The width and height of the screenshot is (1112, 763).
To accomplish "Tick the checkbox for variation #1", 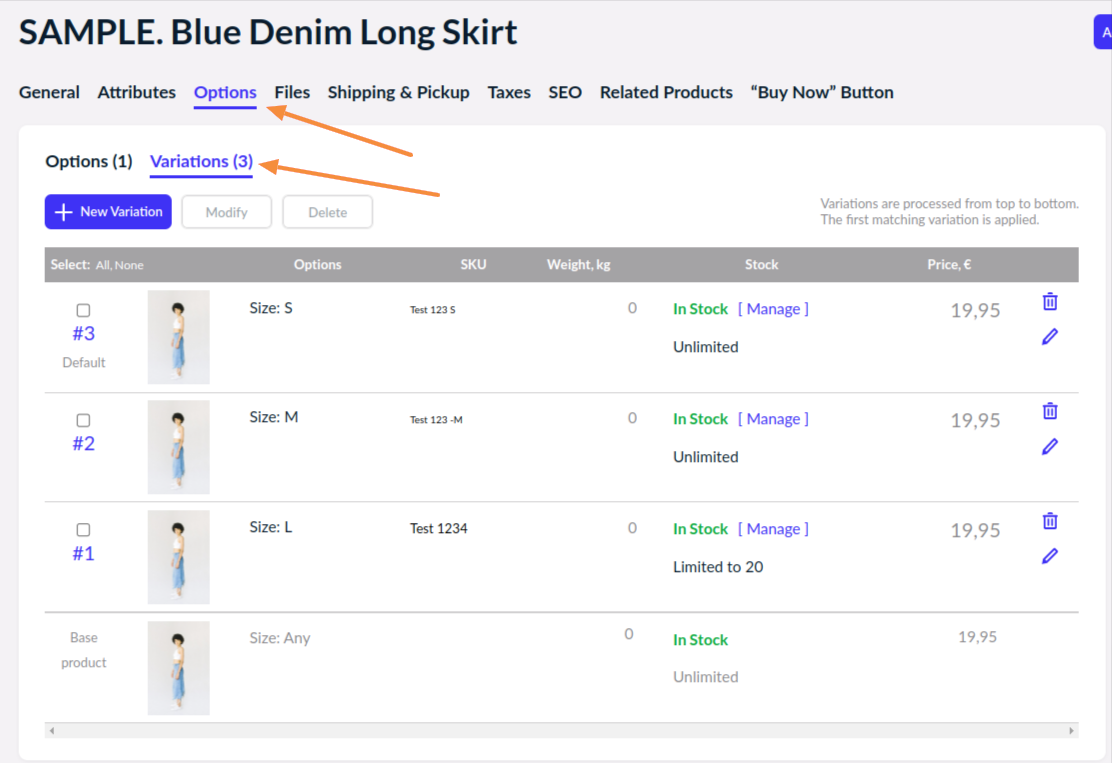I will (83, 530).
